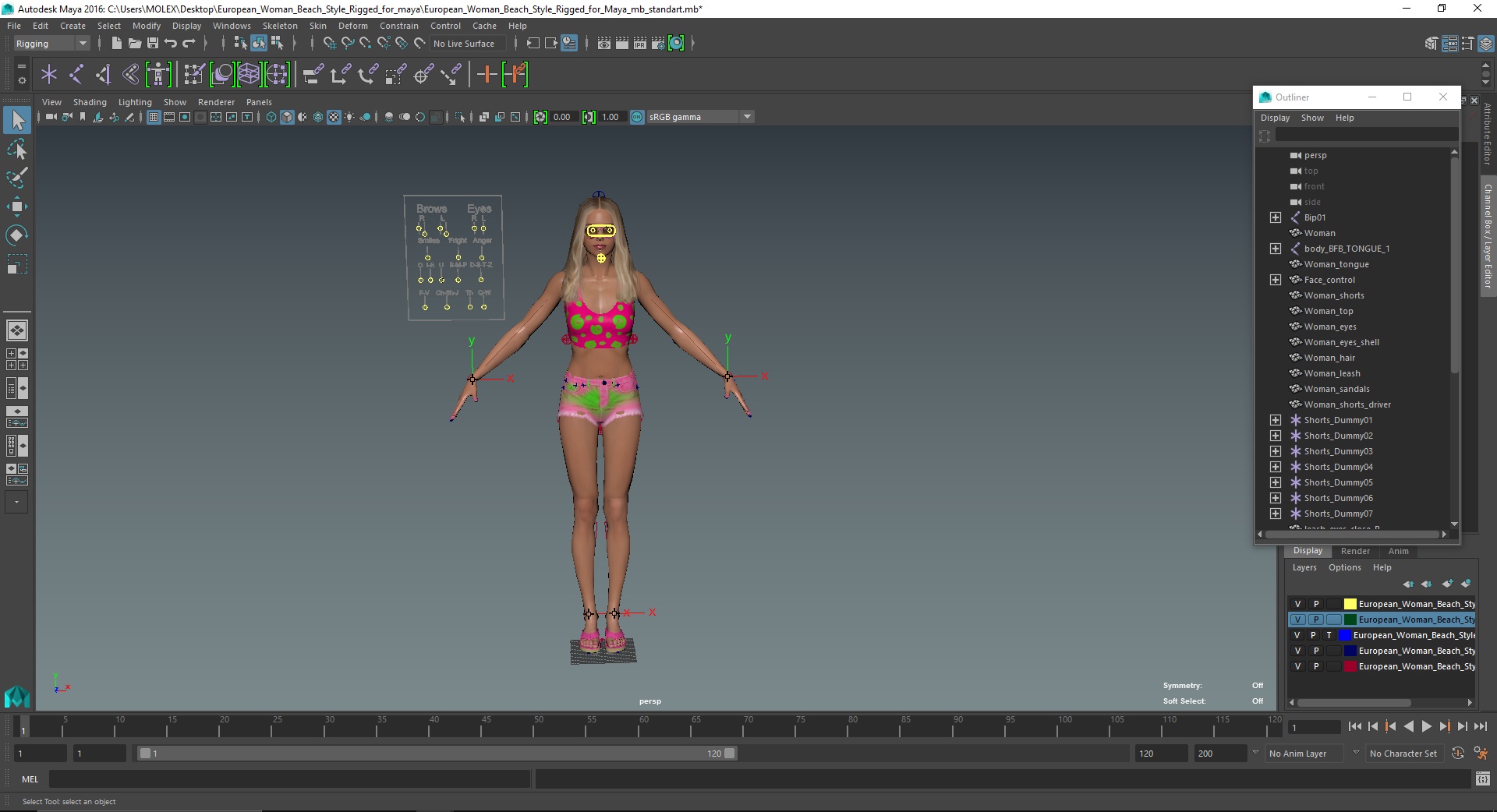Screen dimensions: 1497x812
Task: Open the Outliner Show menu
Action: 1312,118
